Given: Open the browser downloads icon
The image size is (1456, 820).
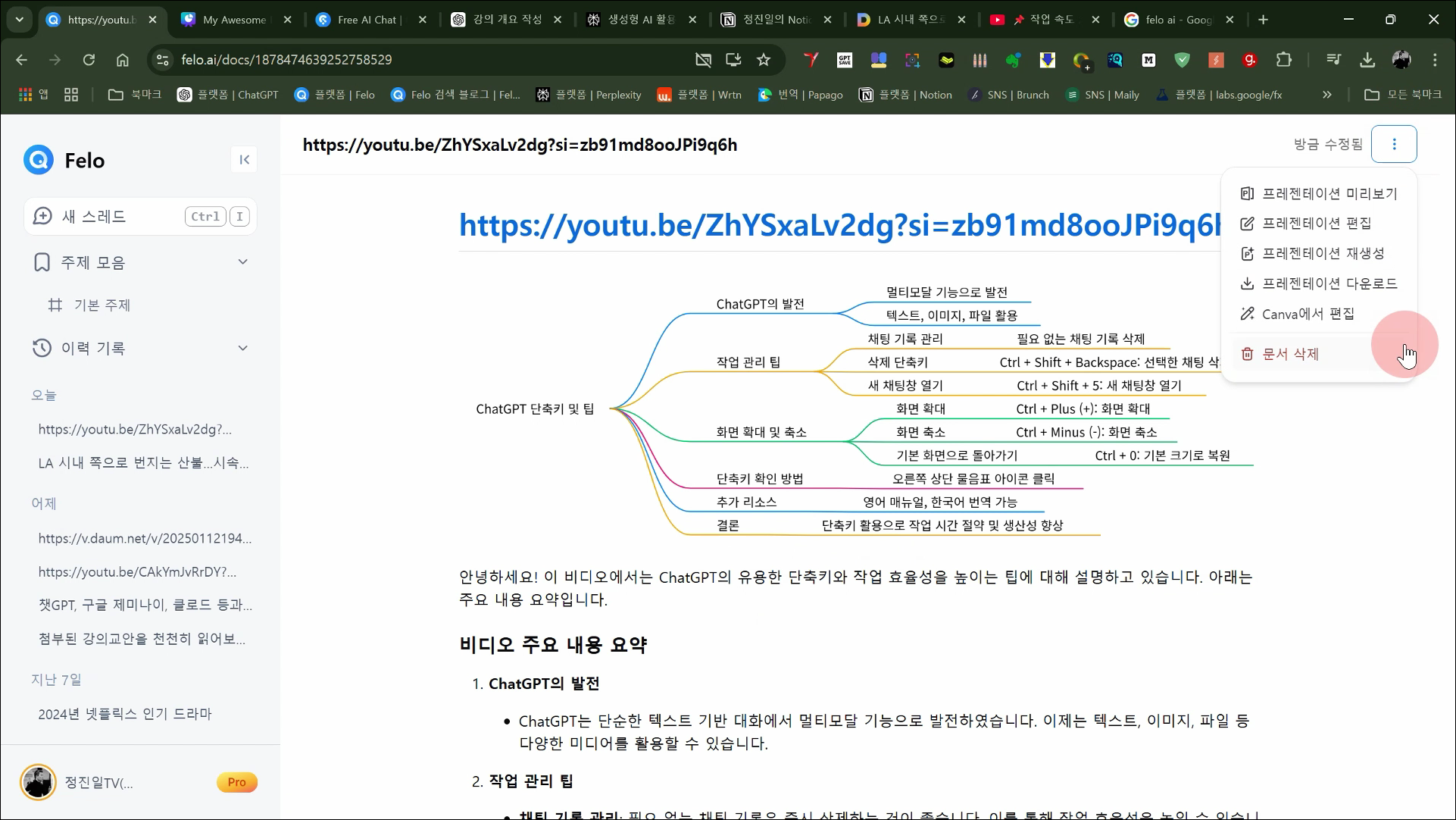Looking at the screenshot, I should pos(1367,60).
